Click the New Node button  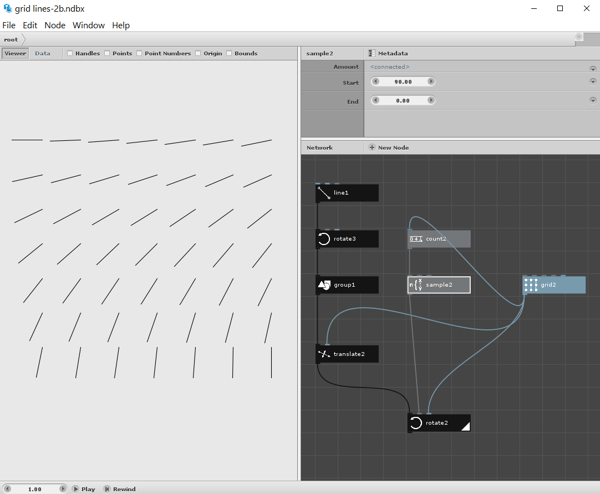[x=389, y=147]
